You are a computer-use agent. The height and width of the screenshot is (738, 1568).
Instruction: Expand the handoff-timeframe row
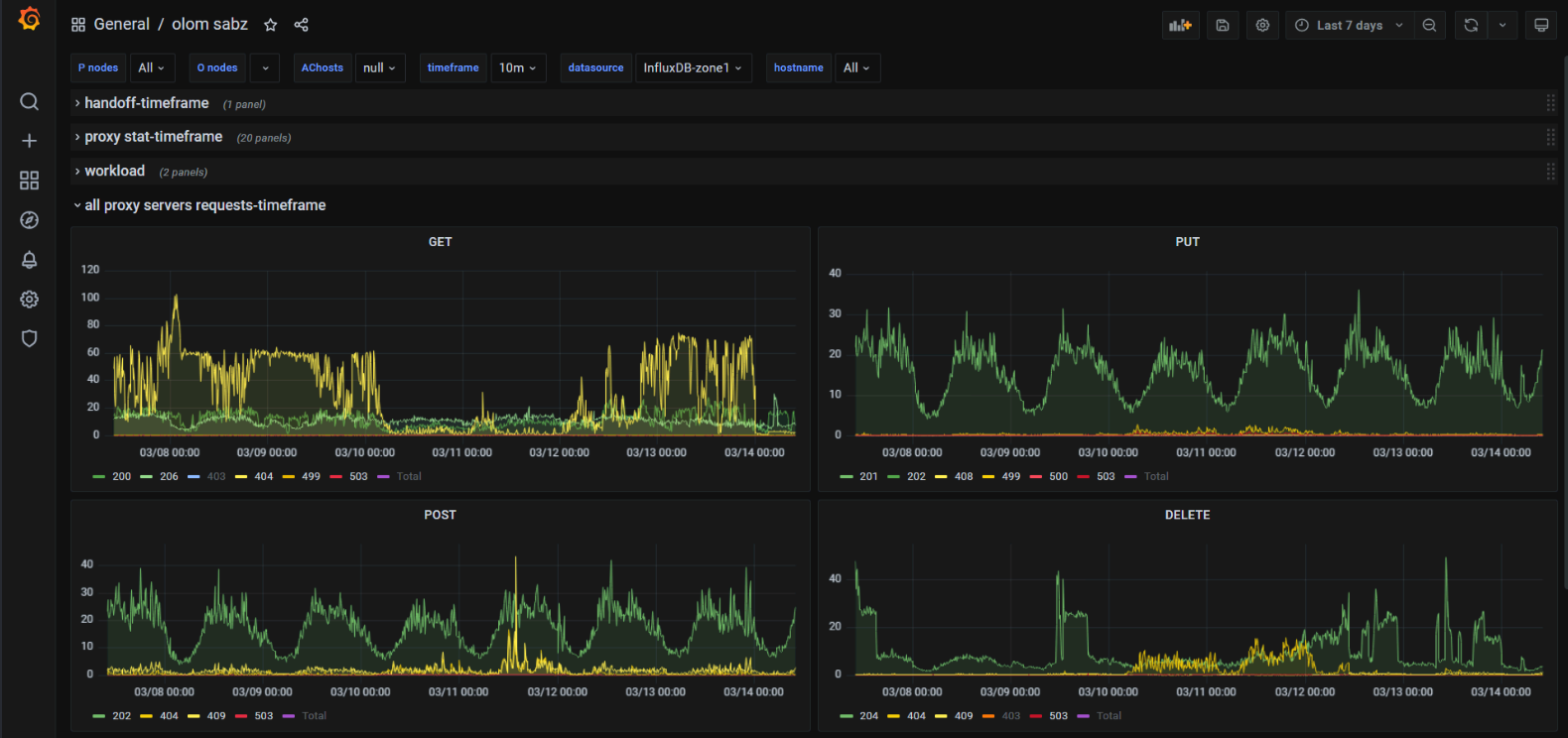pos(146,103)
